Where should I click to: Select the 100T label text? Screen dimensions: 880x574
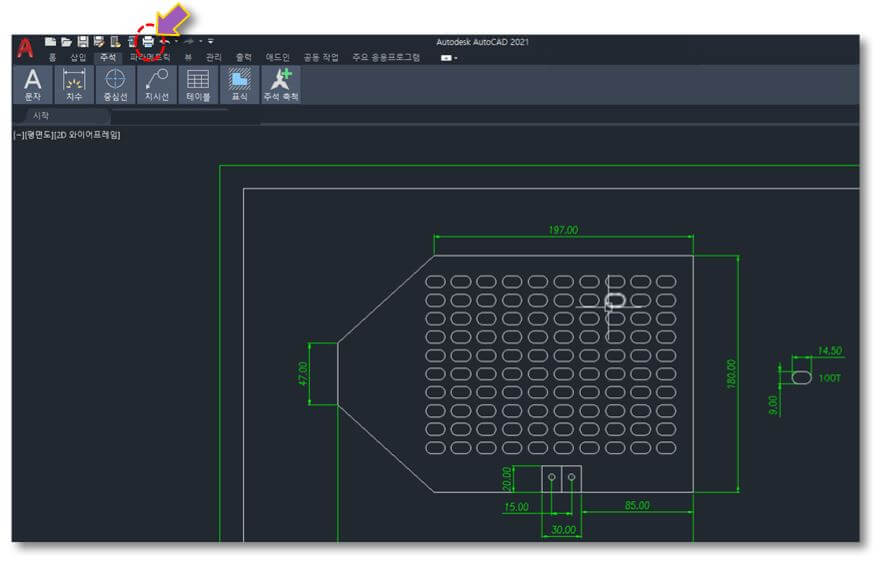click(x=829, y=378)
